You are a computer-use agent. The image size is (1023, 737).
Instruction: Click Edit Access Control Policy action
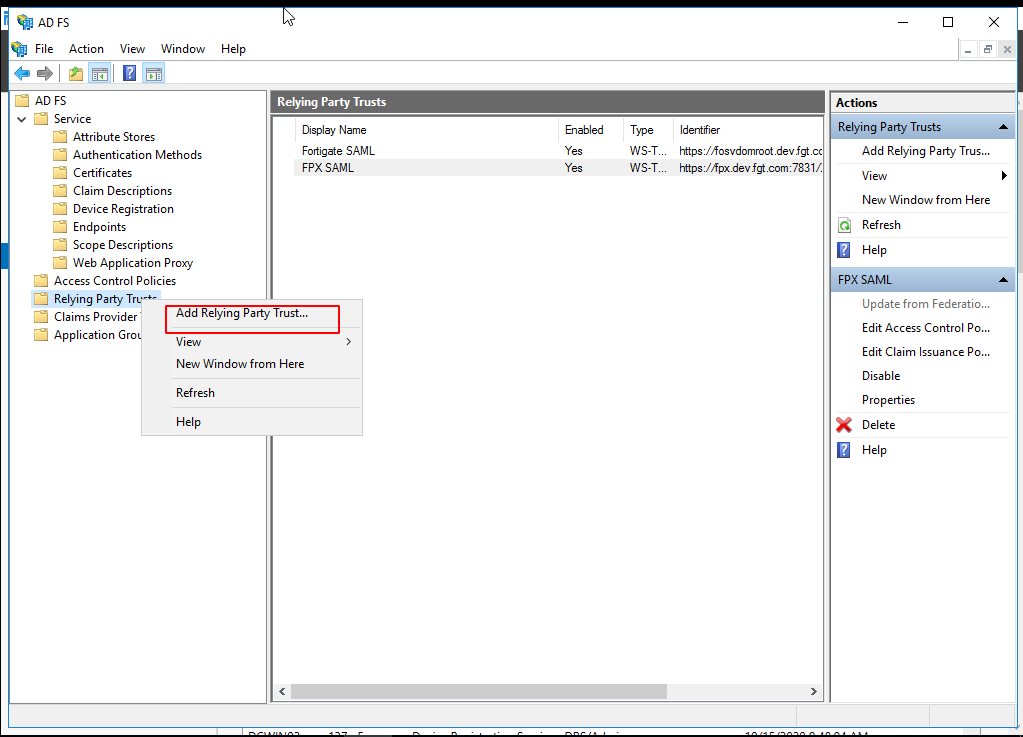coord(925,328)
